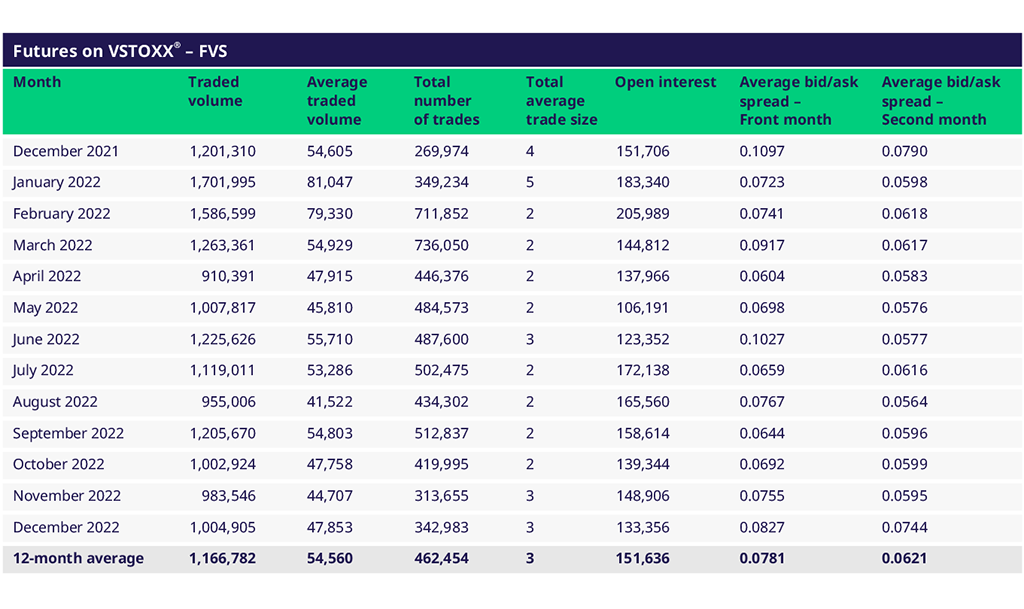Viewport: 1024px width, 609px height.
Task: Click the 'September 2022' row label
Action: 68,433
